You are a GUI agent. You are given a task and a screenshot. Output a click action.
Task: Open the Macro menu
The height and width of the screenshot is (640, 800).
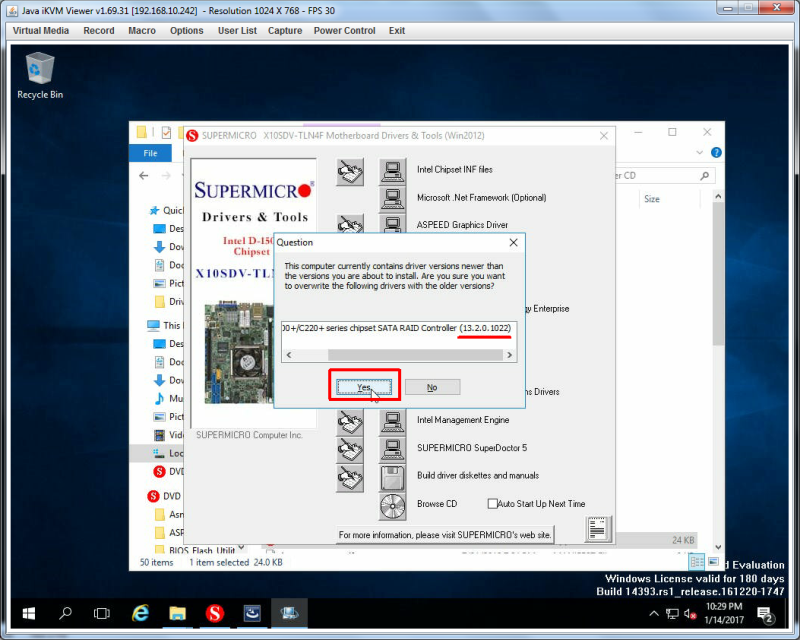tap(142, 31)
